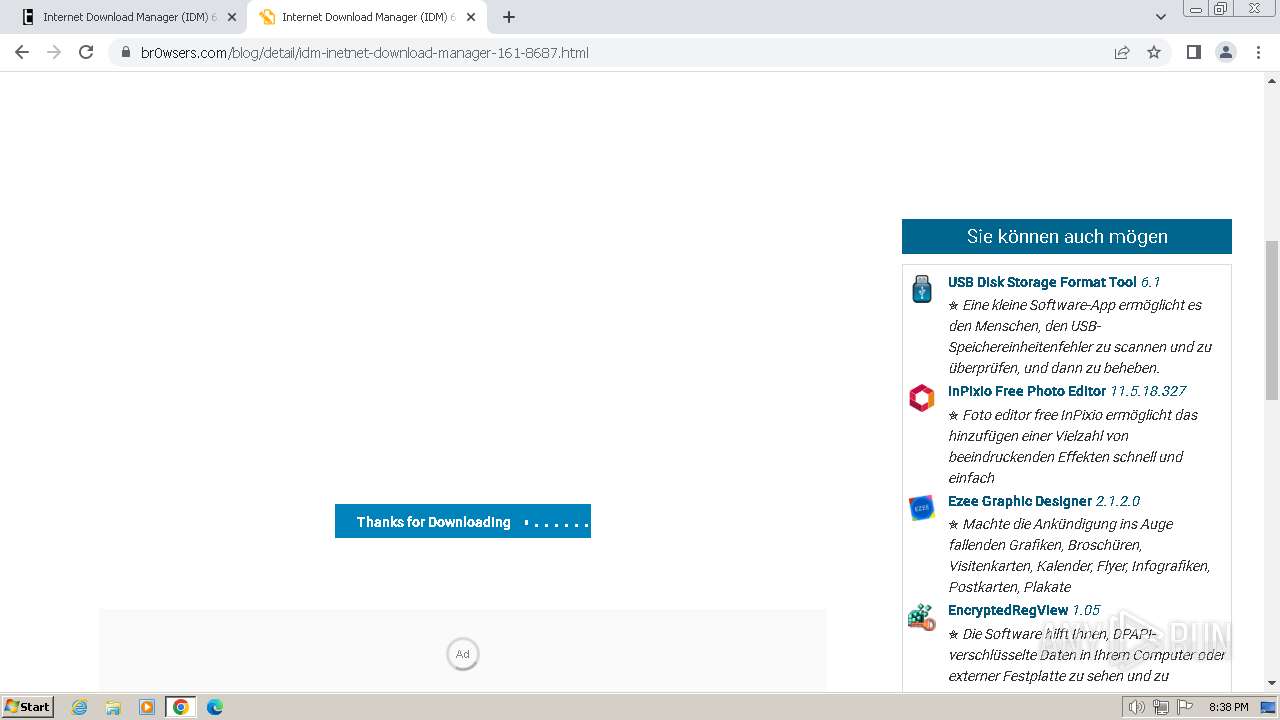
Task: Open EncryptedRegView link
Action: [x=1008, y=610]
